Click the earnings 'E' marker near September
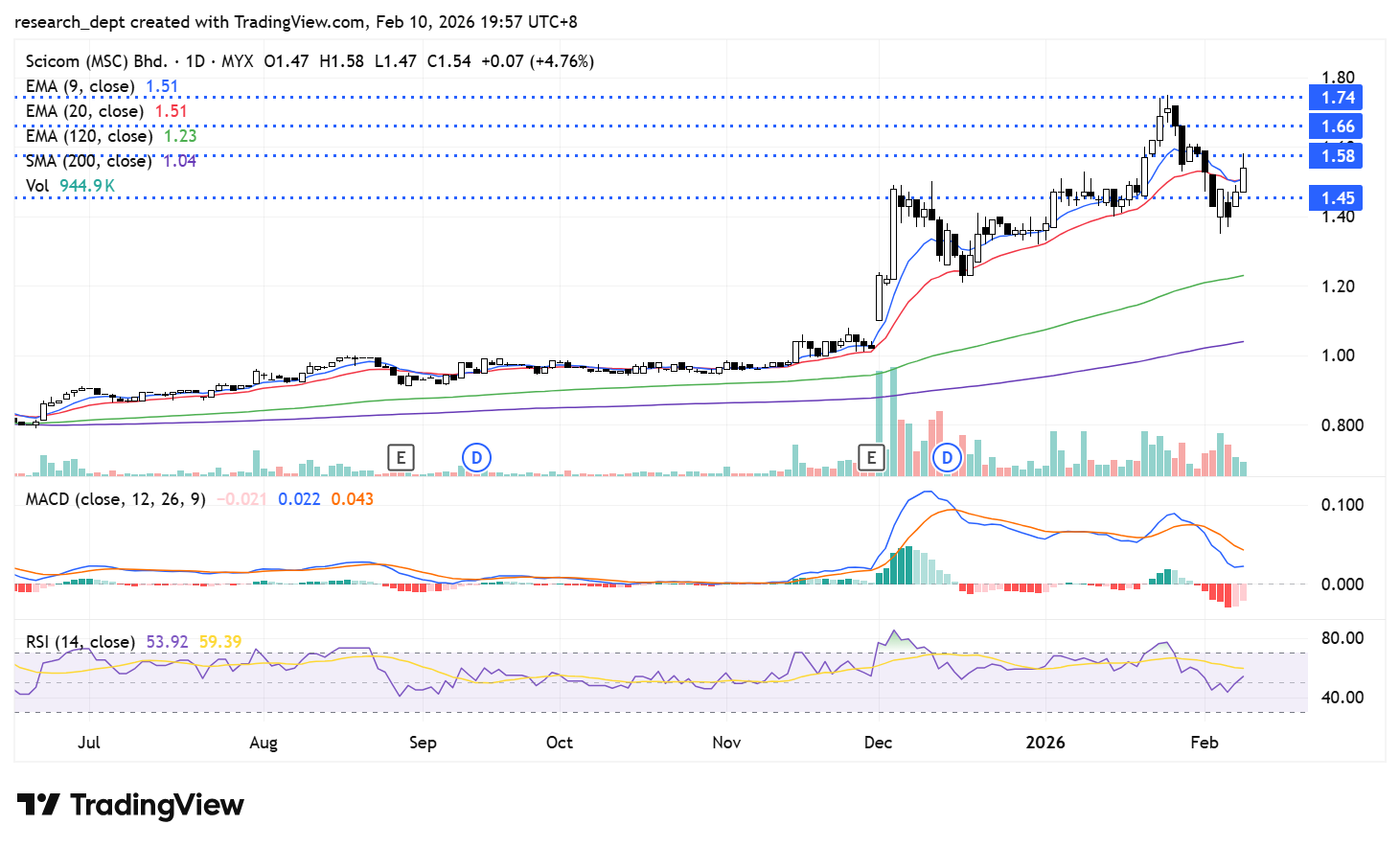Screen dimensions: 1400x848 [x=401, y=458]
